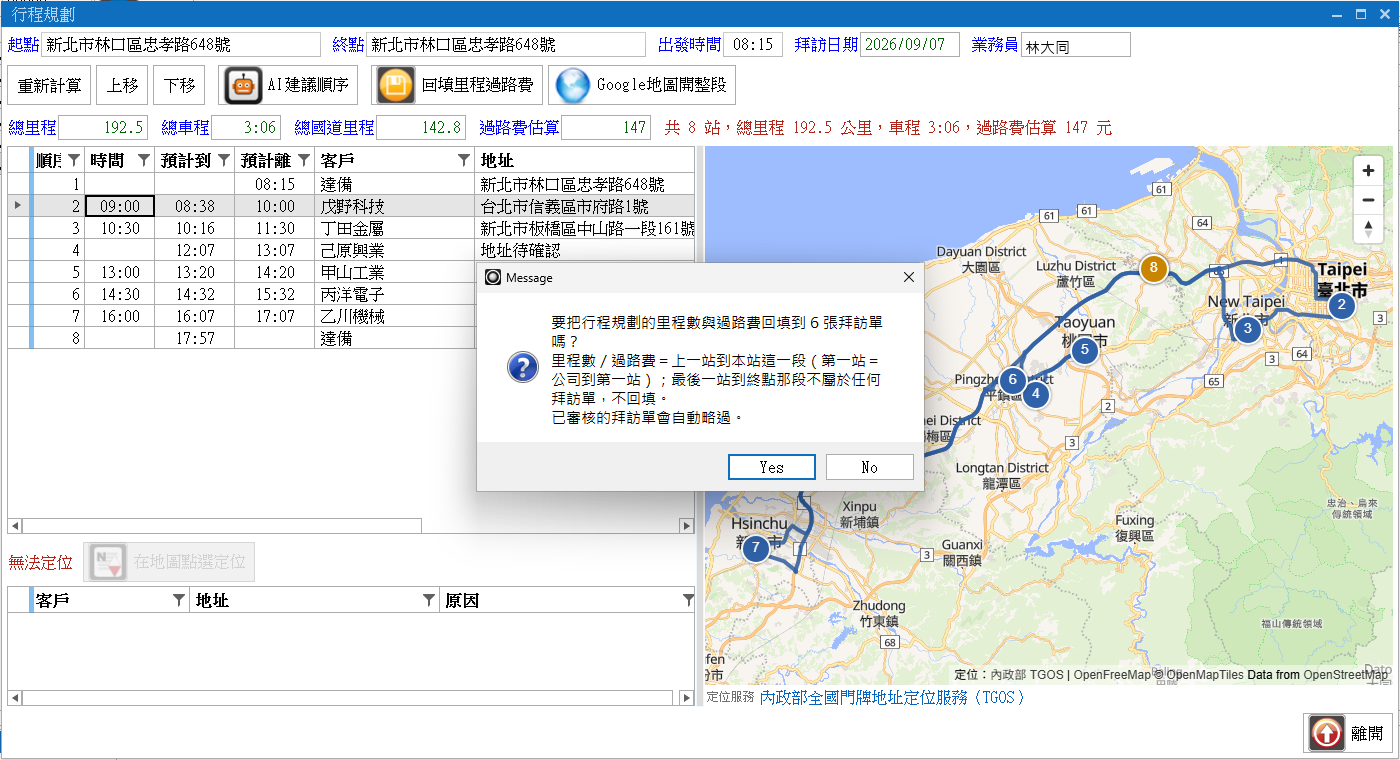Move stop down with 下移
This screenshot has height=760, width=1400.
(x=179, y=85)
